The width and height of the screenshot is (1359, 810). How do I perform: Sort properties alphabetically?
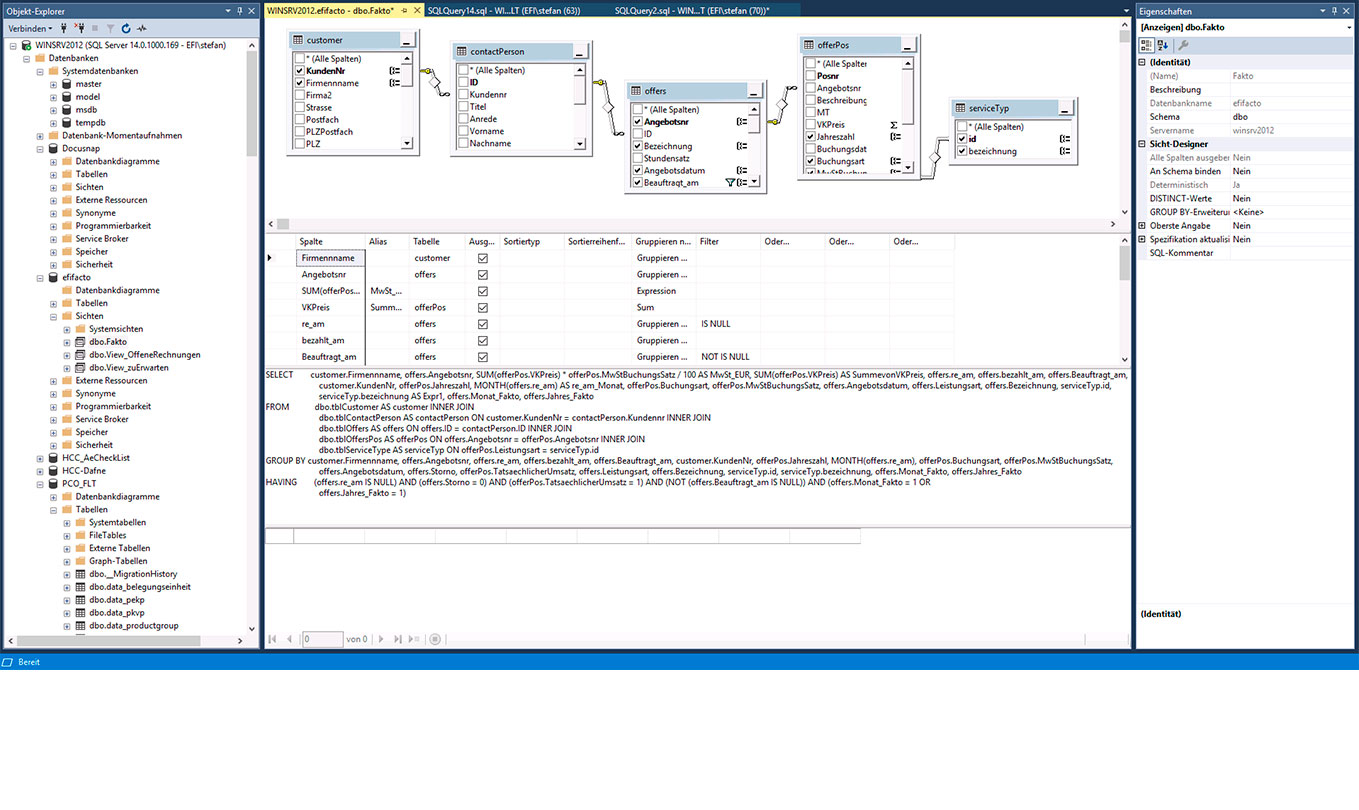click(x=1163, y=45)
